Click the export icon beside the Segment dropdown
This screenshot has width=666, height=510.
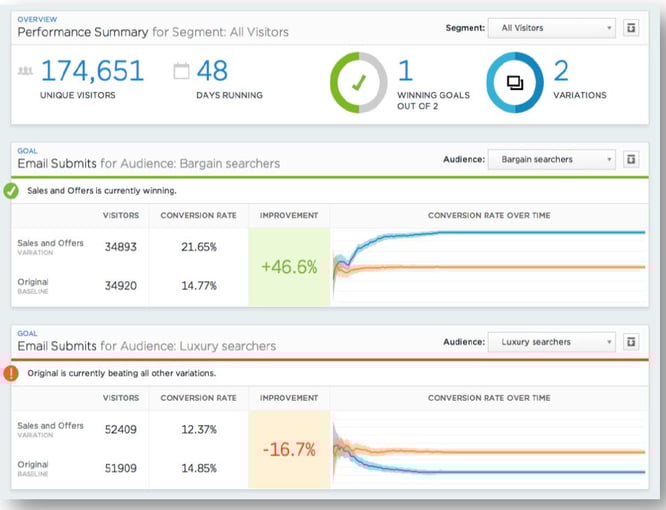coord(631,28)
